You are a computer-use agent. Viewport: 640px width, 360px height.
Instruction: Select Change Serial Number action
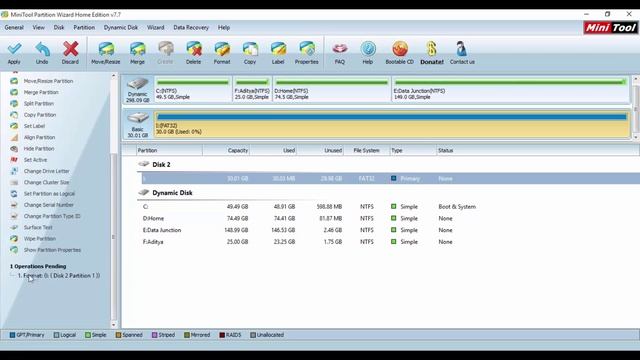49,205
